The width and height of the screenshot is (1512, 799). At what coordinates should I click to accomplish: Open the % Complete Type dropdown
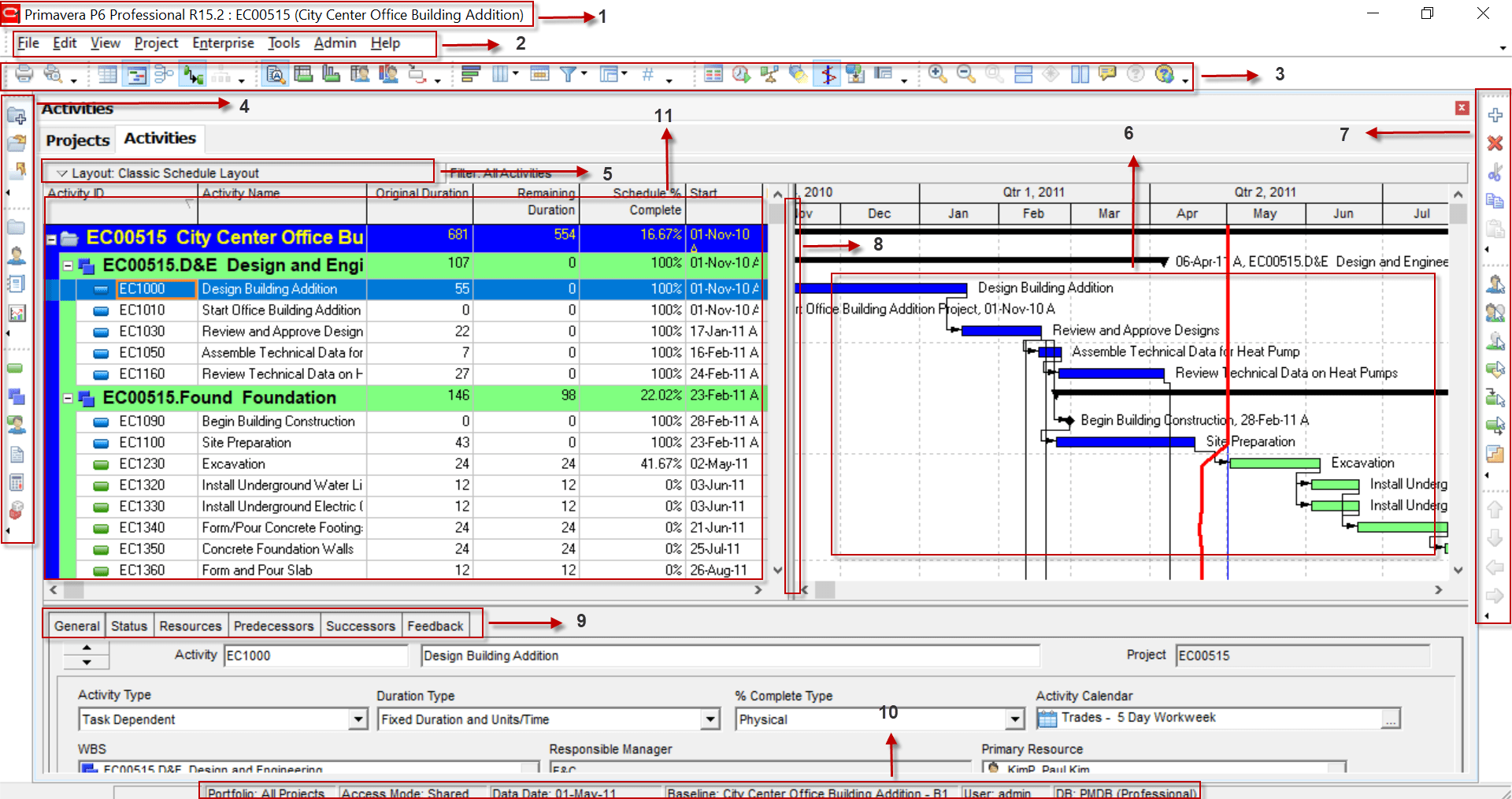(x=1016, y=719)
